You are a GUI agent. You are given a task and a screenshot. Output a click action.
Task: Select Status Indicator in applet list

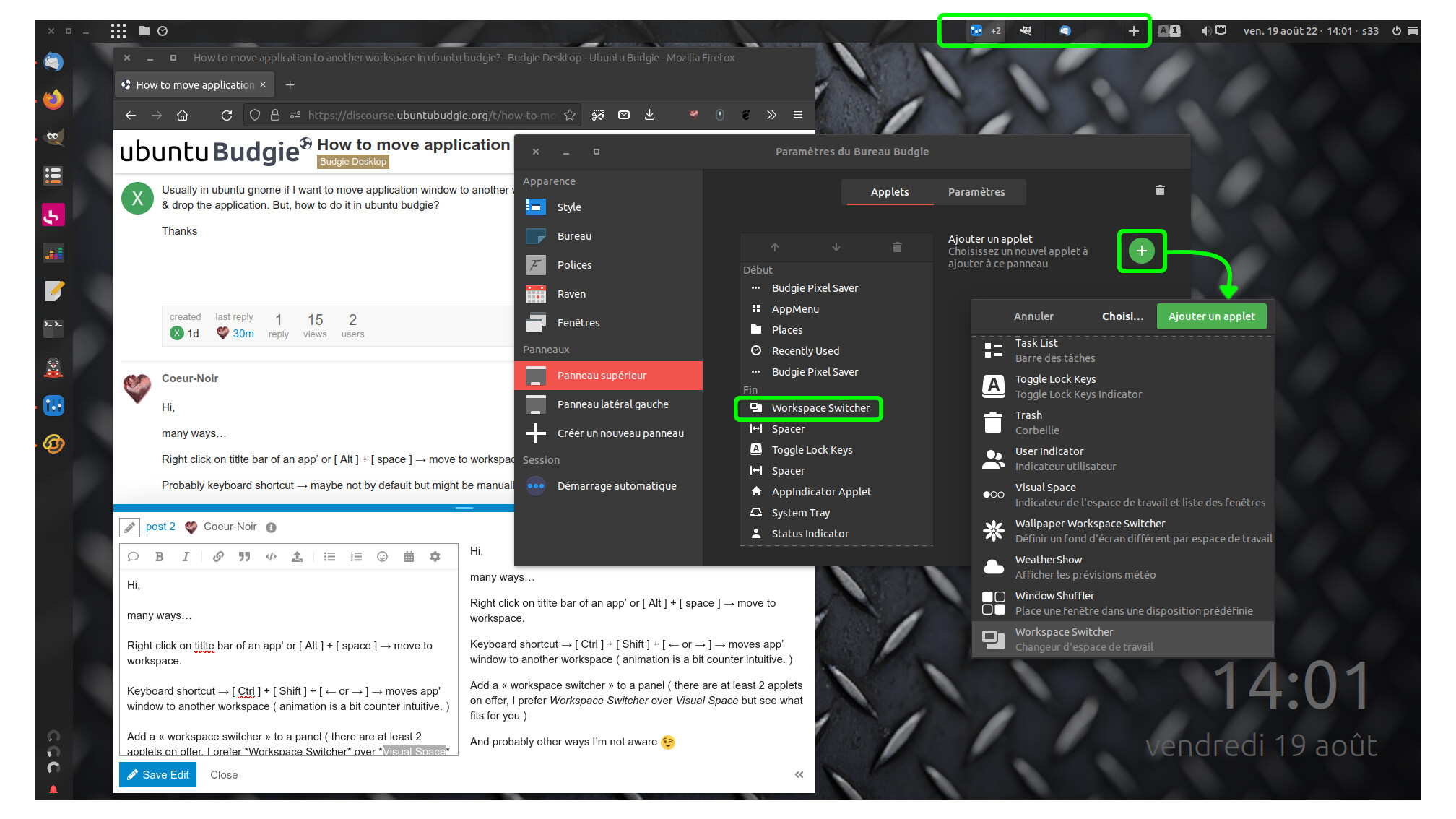[836, 534]
